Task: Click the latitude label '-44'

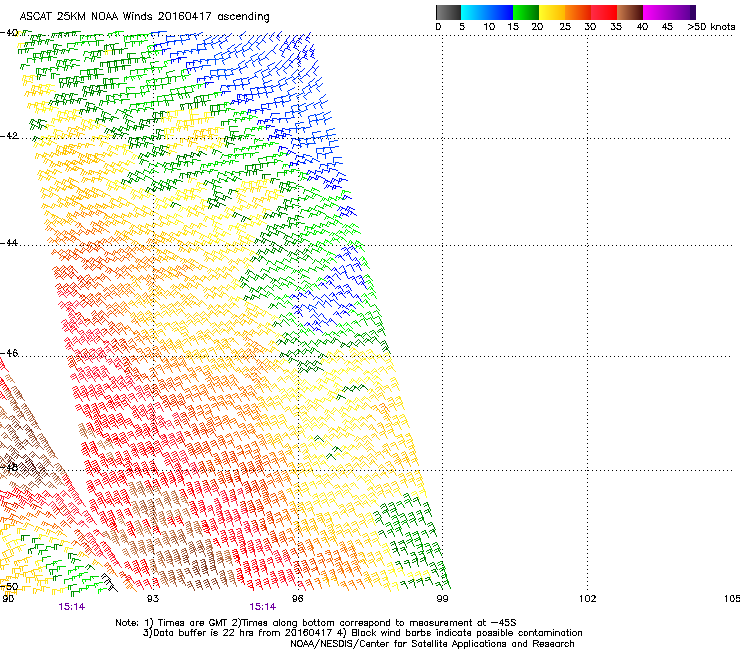Action: point(9,243)
